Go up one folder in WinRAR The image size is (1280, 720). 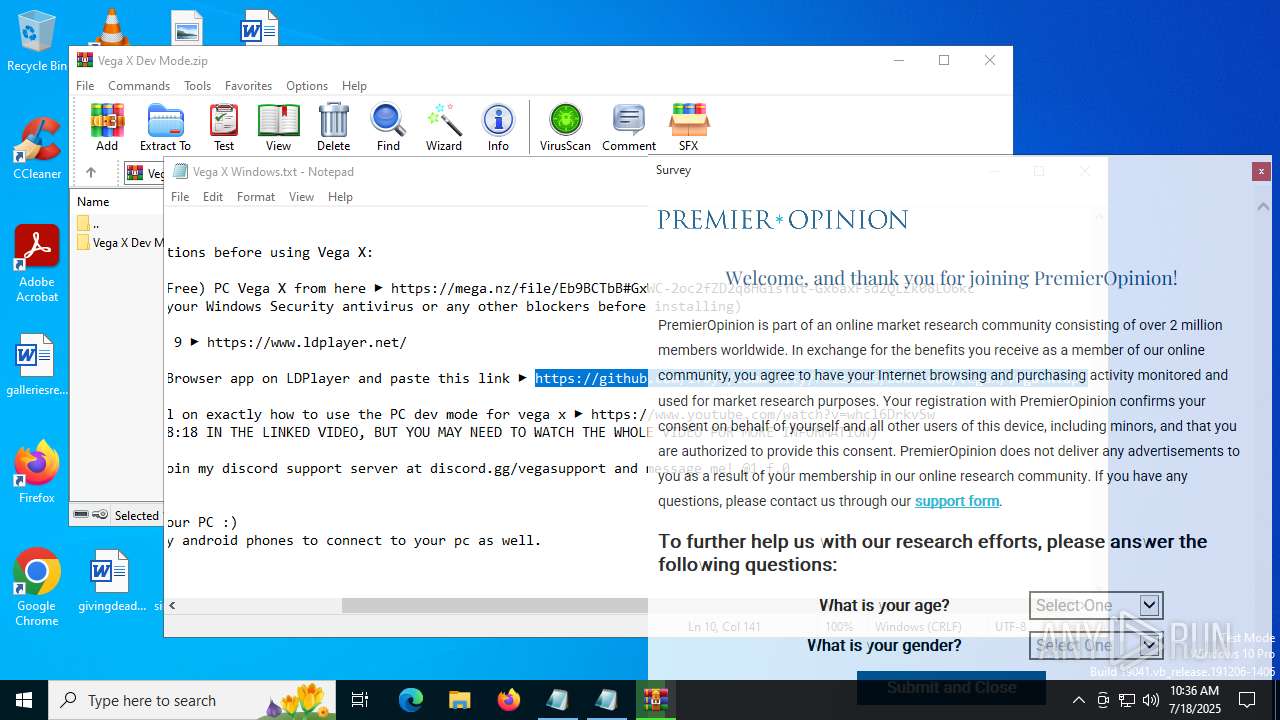tap(91, 173)
